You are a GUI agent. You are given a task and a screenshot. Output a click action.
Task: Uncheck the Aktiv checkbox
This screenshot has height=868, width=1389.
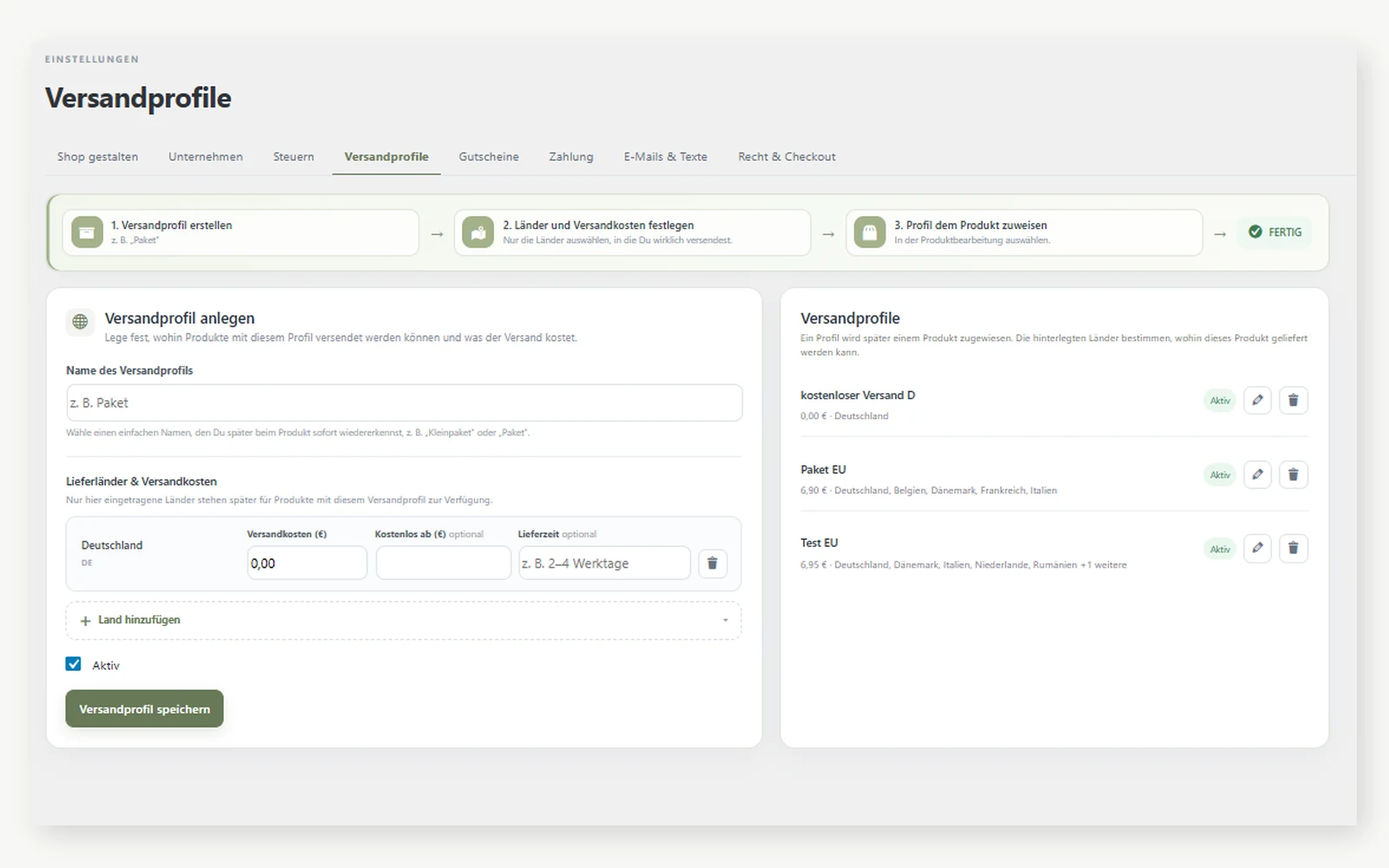point(74,664)
